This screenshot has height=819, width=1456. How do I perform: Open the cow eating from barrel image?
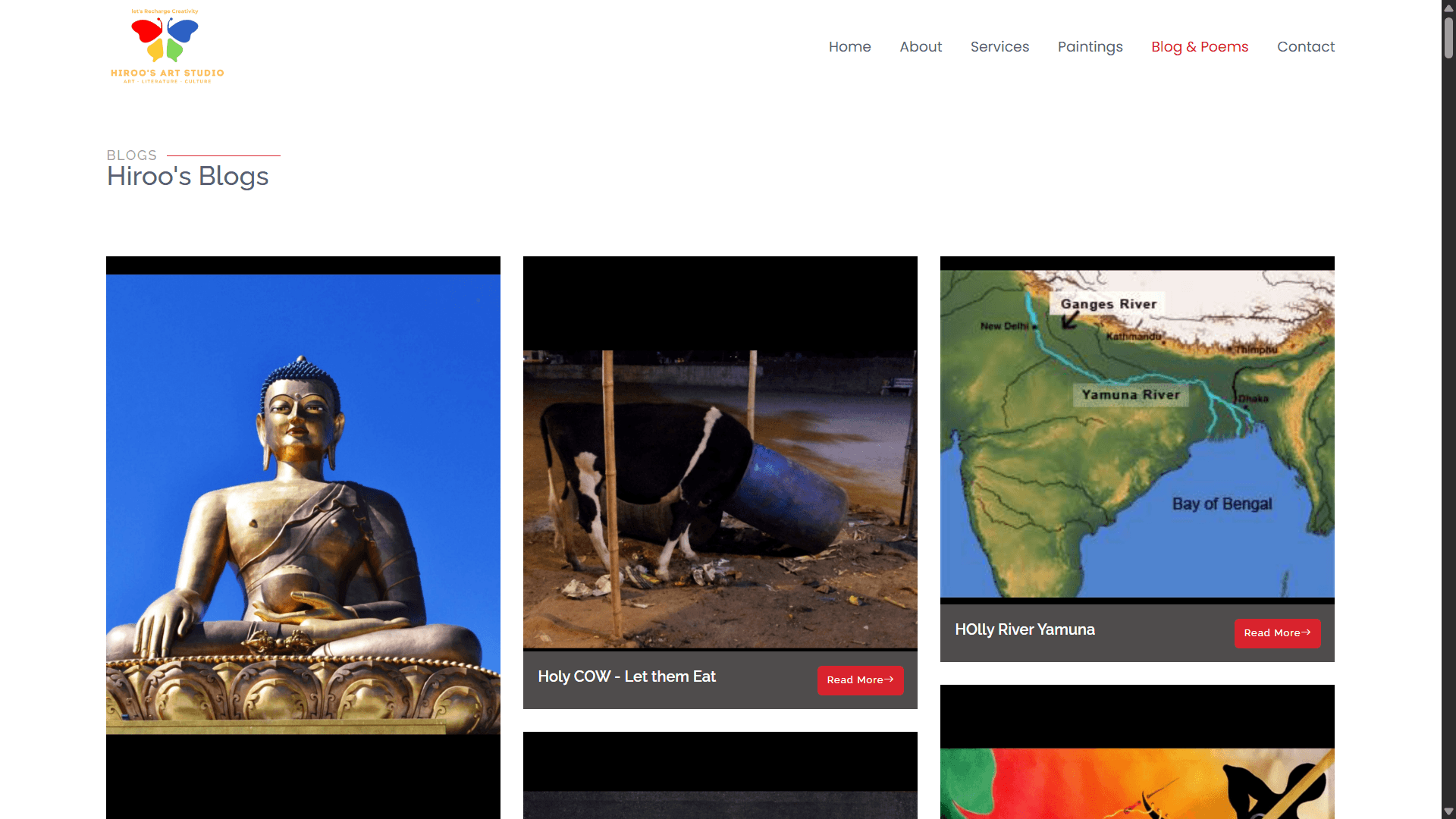click(720, 499)
